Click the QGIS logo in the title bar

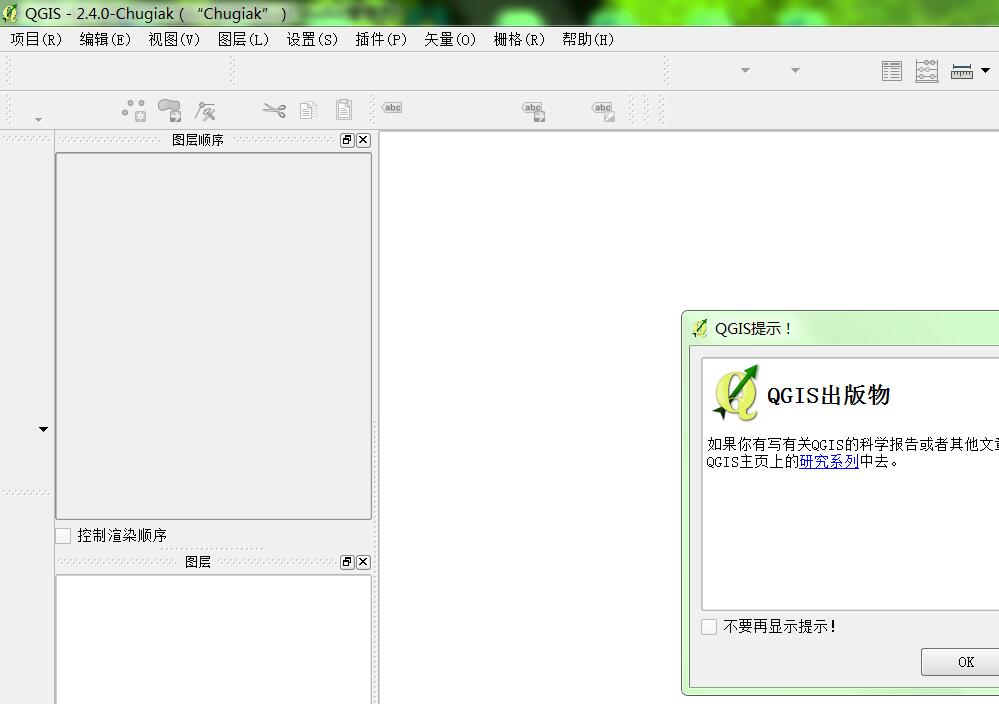[10, 13]
